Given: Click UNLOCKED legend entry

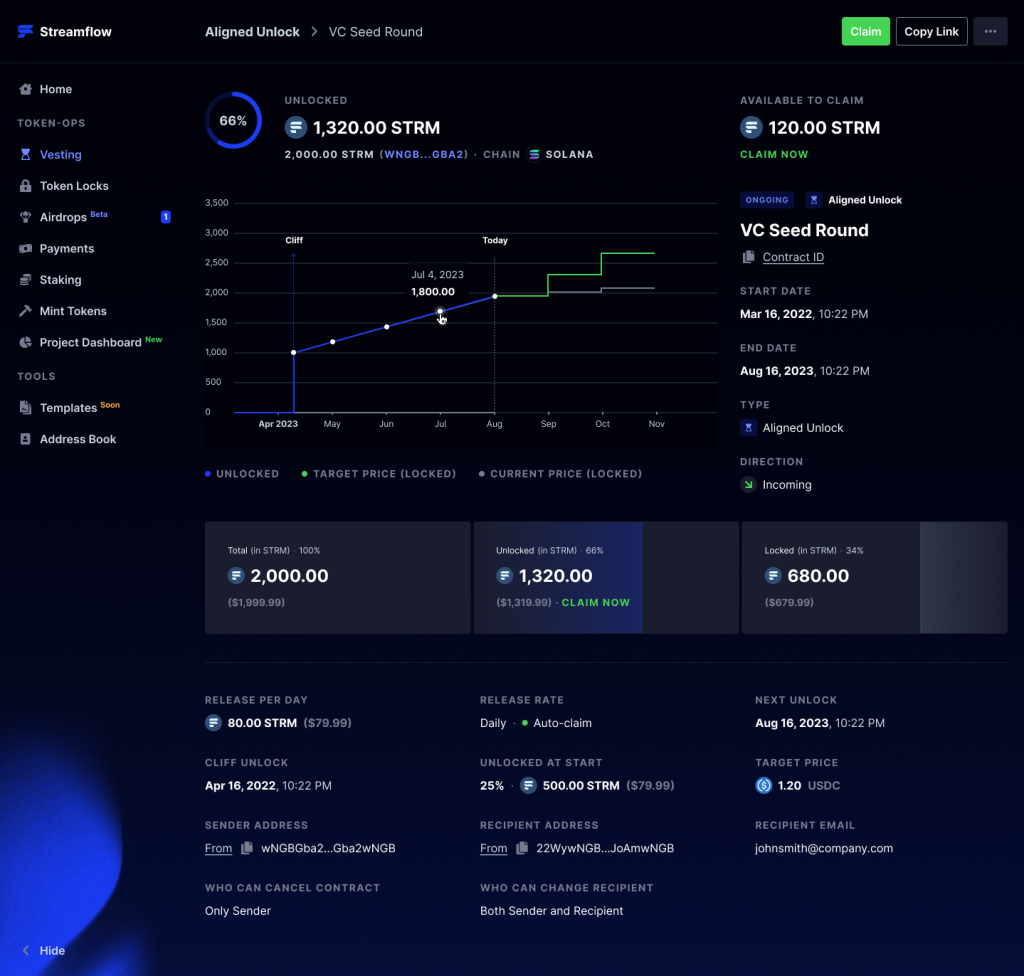Looking at the screenshot, I should pos(242,474).
